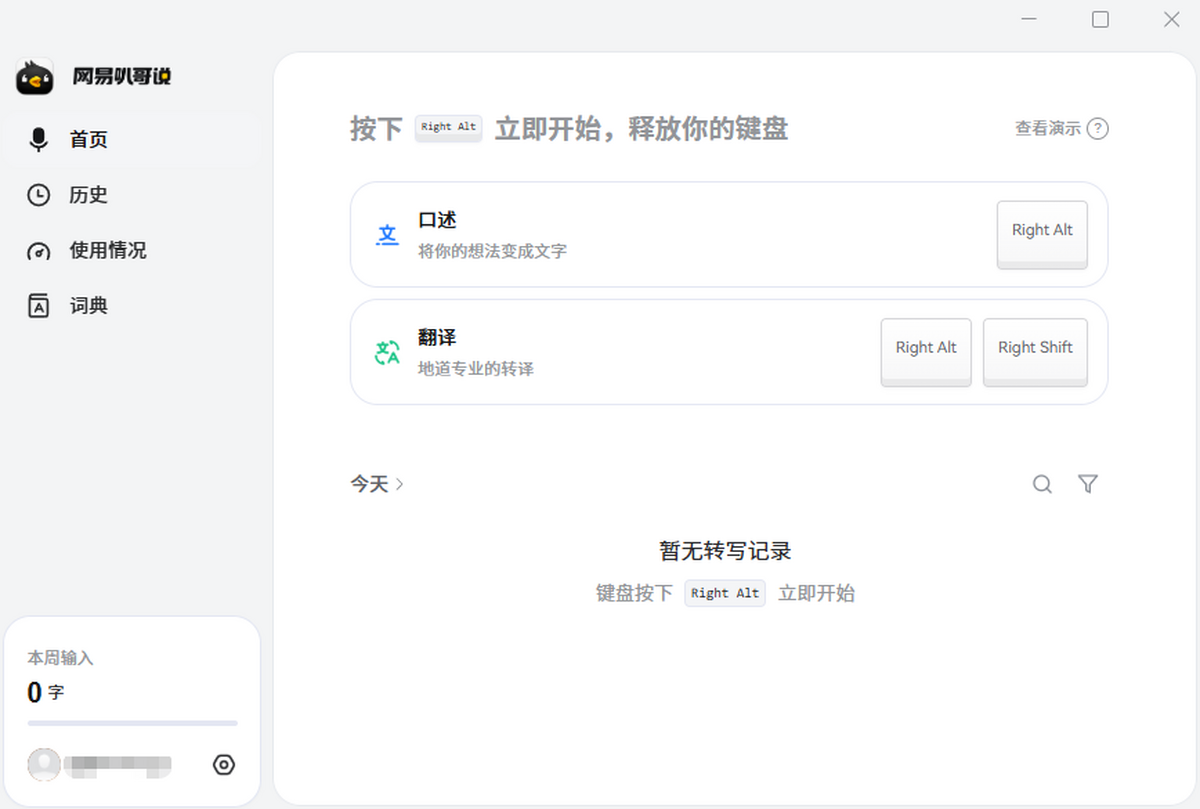This screenshot has width=1200, height=809.
Task: Click the text 地道专业的转译
Action: coord(476,369)
